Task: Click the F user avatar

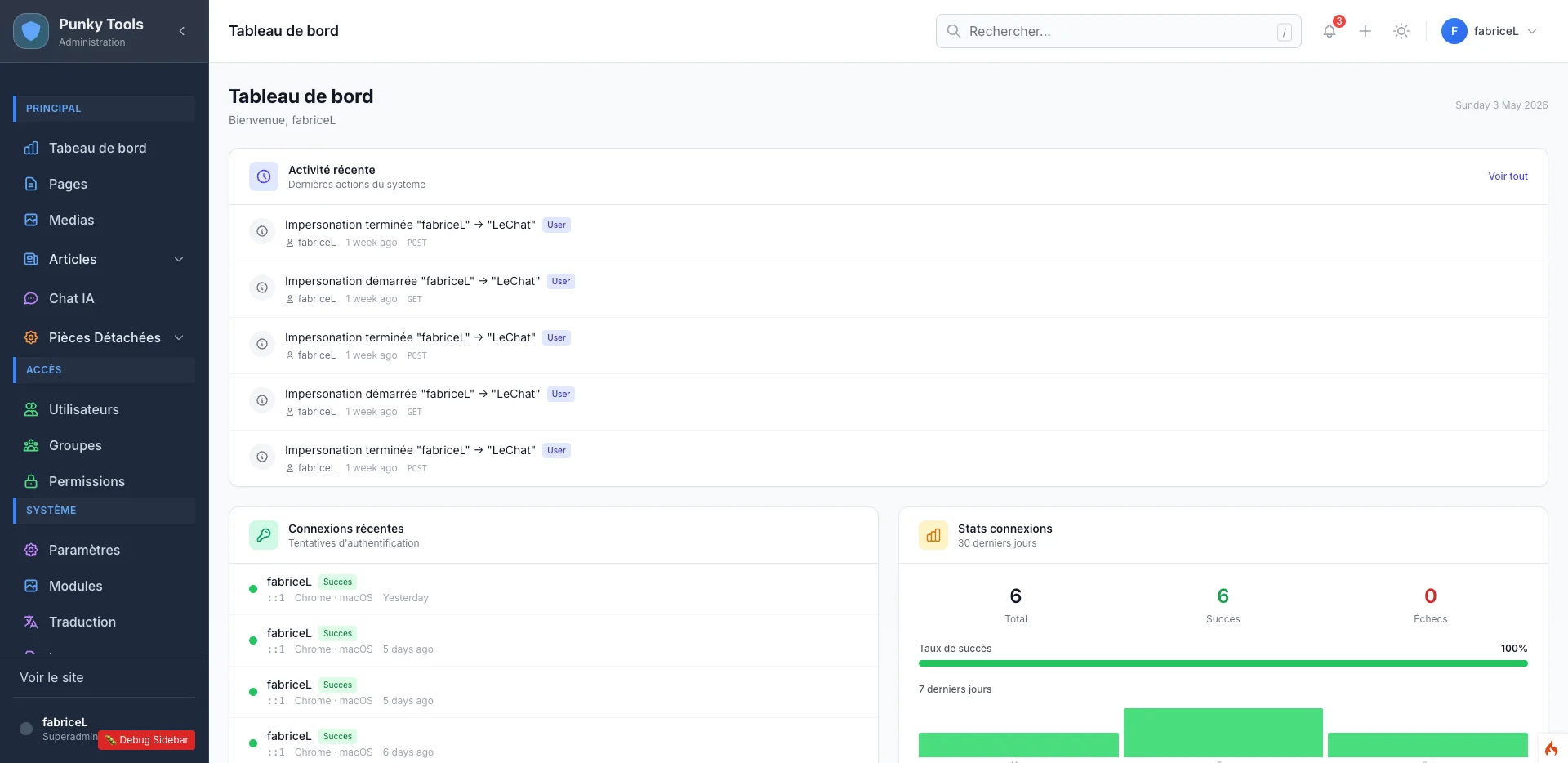Action: 1454,31
